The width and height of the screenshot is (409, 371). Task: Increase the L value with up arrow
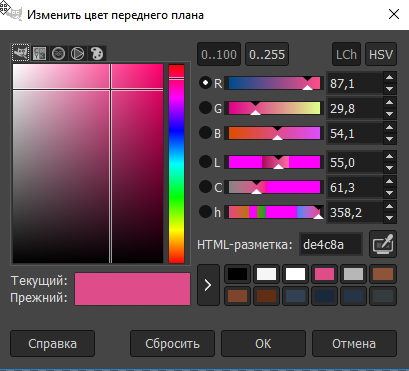point(389,157)
